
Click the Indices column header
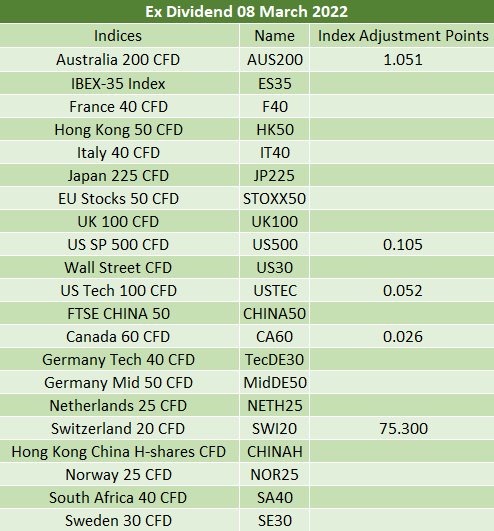pyautogui.click(x=118, y=36)
